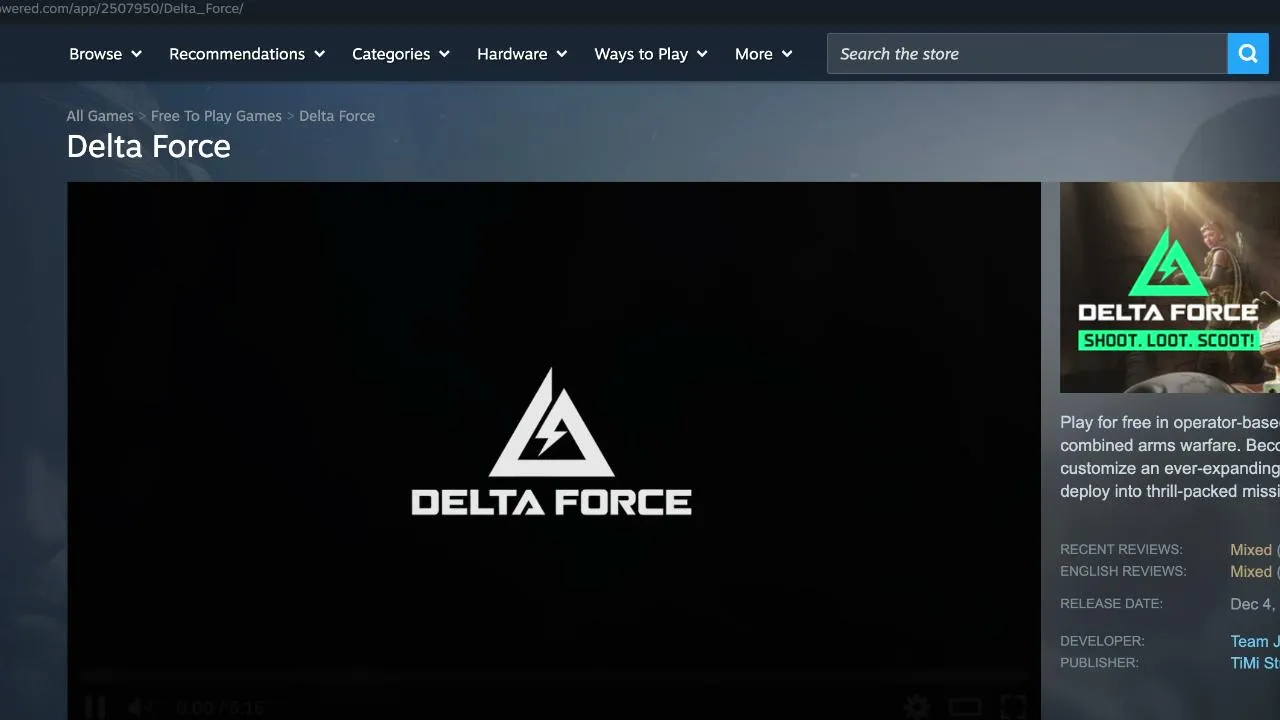Click the browser address bar URL

click(122, 8)
